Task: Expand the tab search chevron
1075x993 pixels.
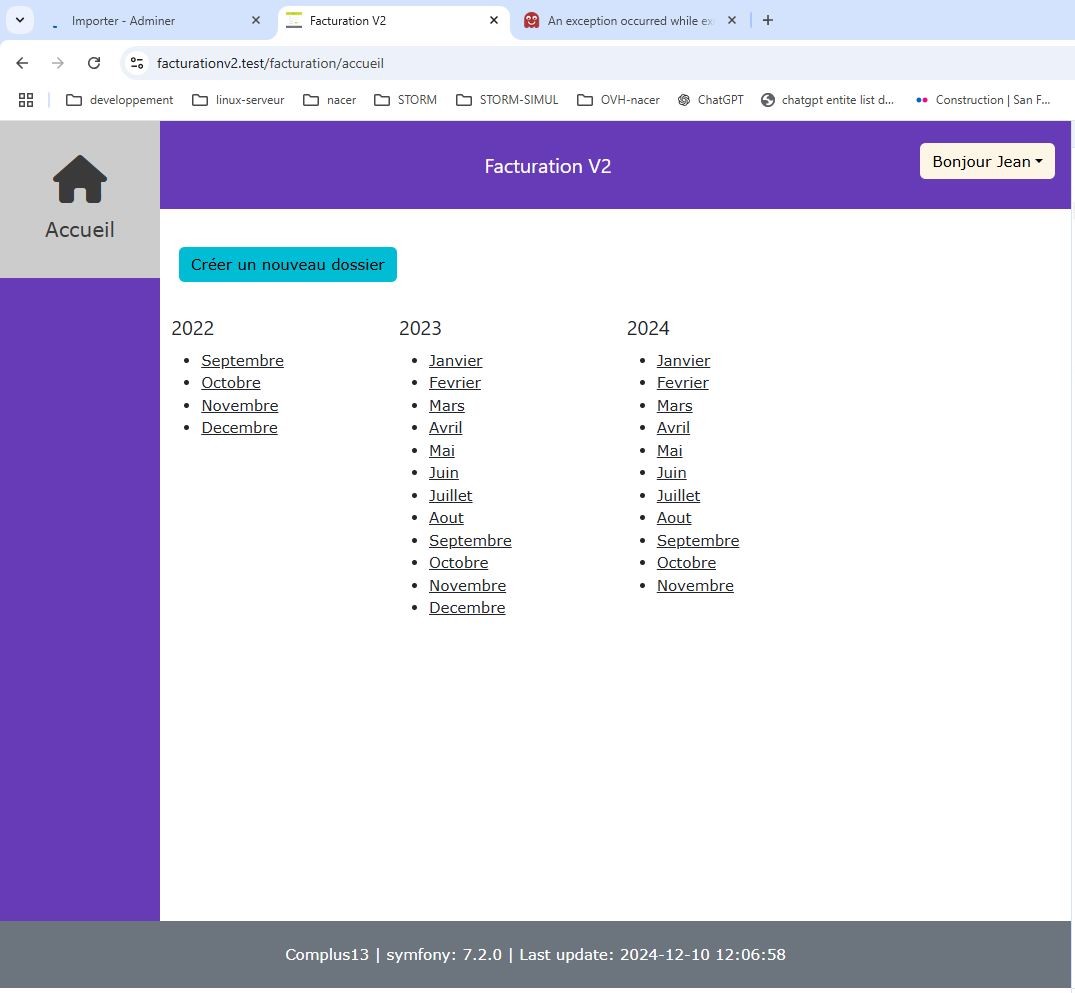Action: (19, 20)
